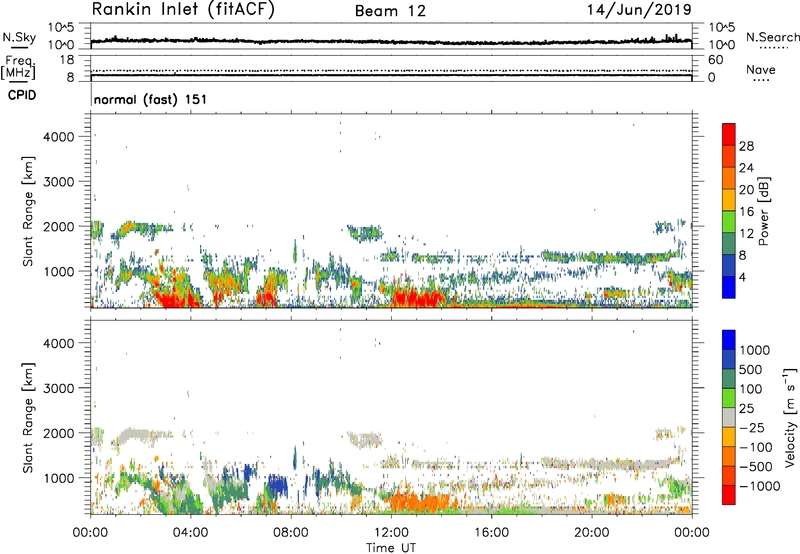The width and height of the screenshot is (800, 554).
Task: Click the red band of the Power colorbar
Action: [x=729, y=134]
